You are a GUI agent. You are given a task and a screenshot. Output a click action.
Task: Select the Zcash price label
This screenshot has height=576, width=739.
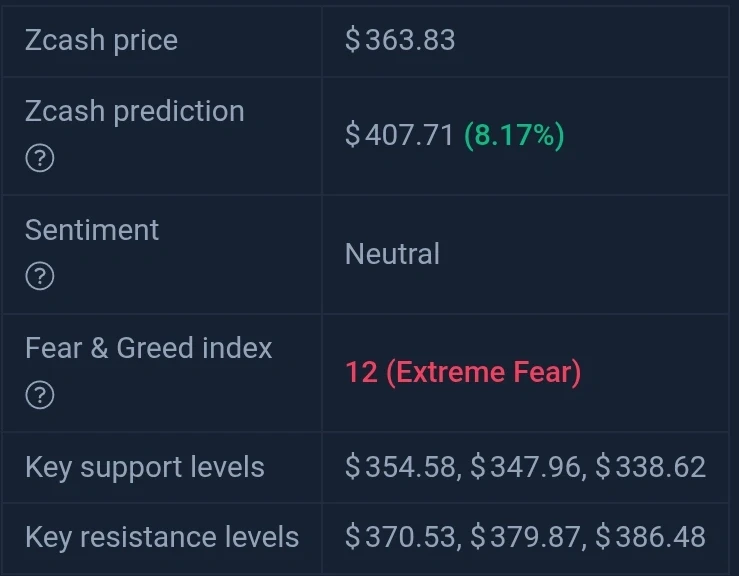101,40
